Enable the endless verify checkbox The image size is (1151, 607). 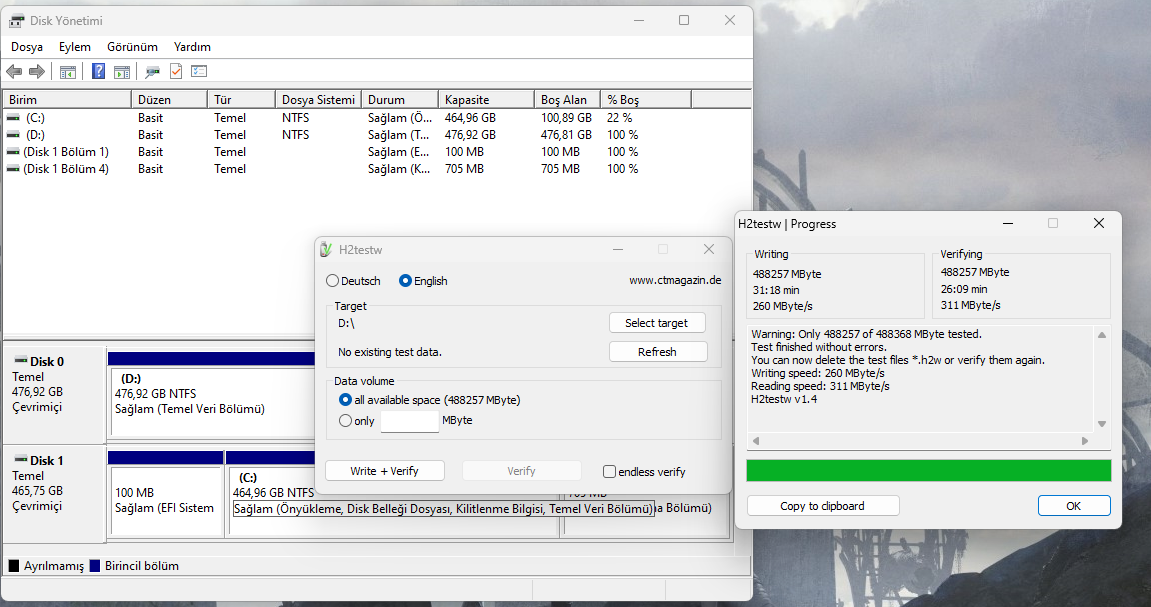coord(609,471)
